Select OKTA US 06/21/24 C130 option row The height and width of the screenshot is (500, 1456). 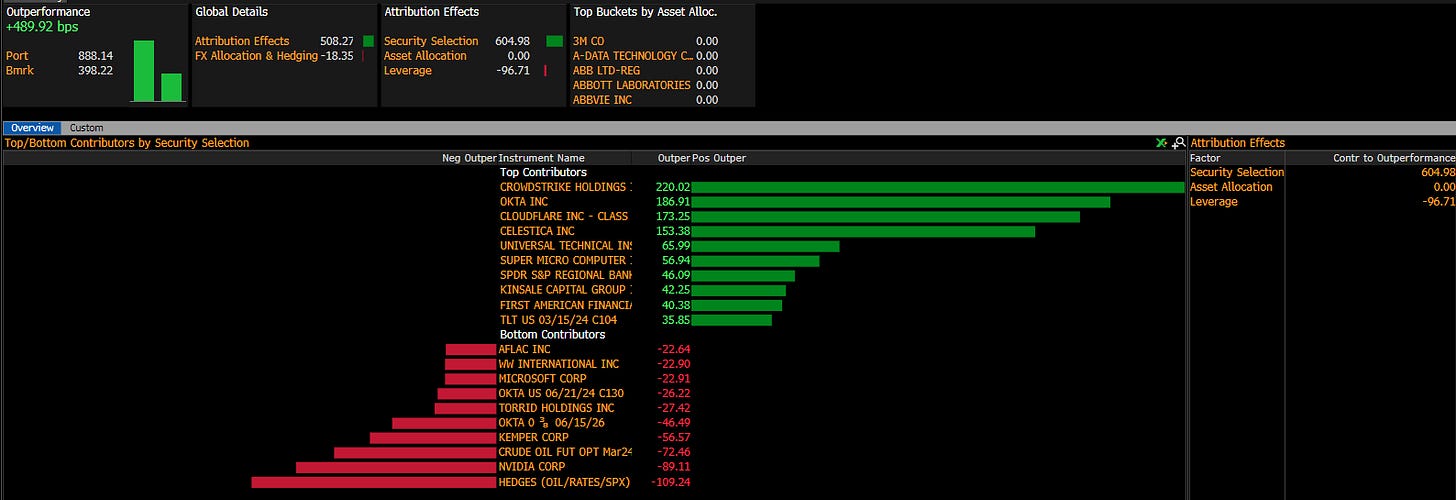click(560, 393)
